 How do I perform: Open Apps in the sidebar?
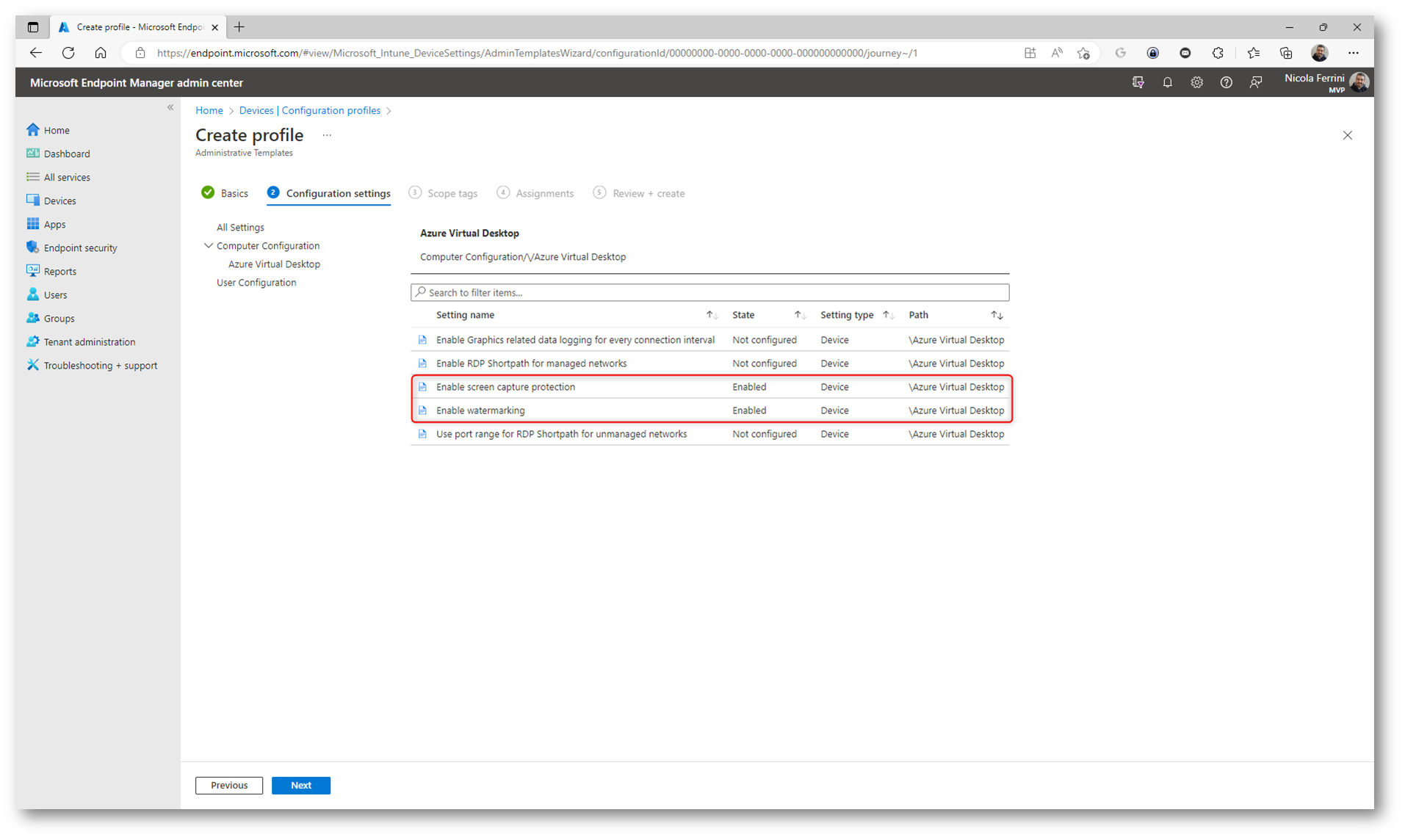click(x=46, y=224)
